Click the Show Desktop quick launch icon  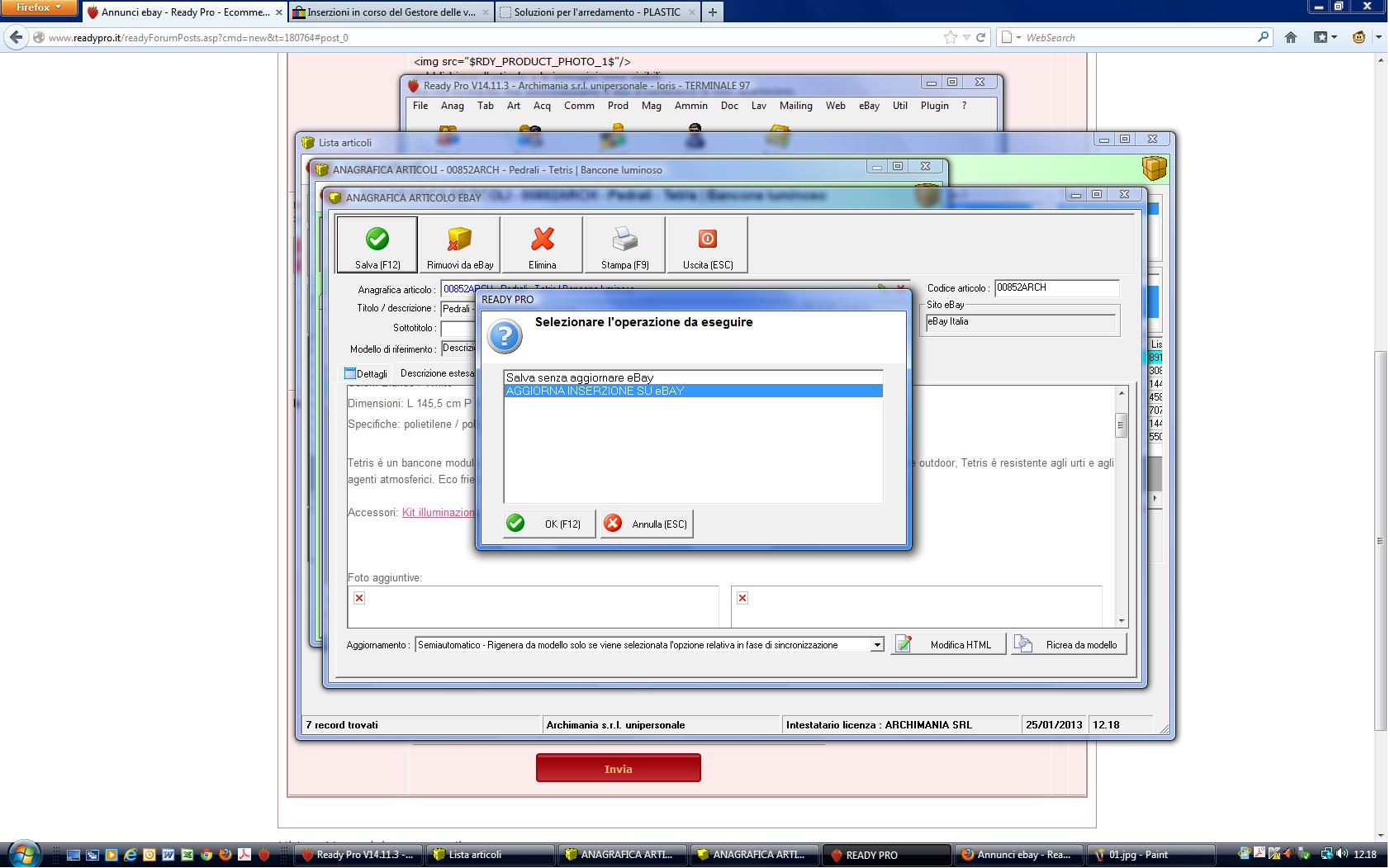coord(74,855)
